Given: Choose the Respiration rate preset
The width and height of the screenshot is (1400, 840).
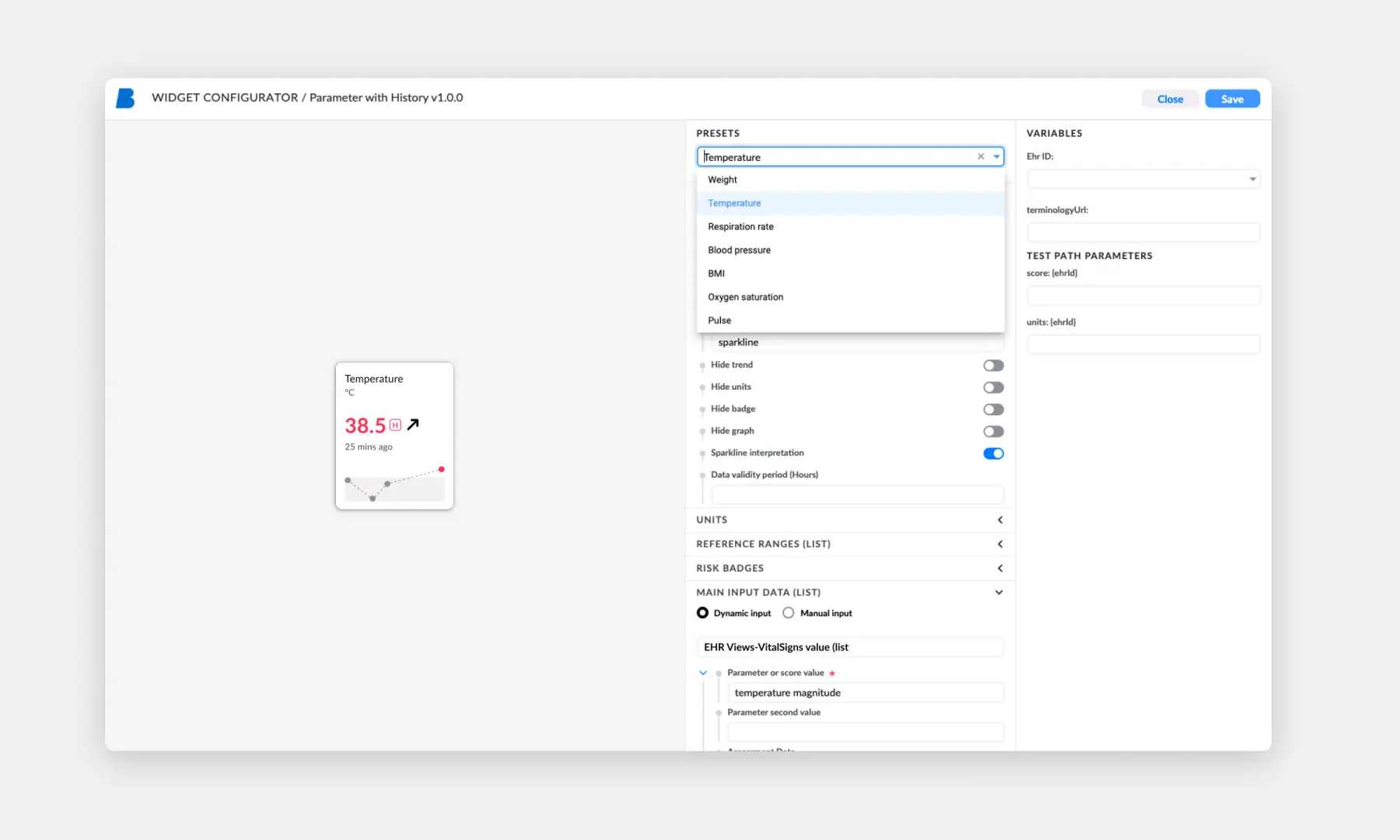Looking at the screenshot, I should [x=850, y=226].
